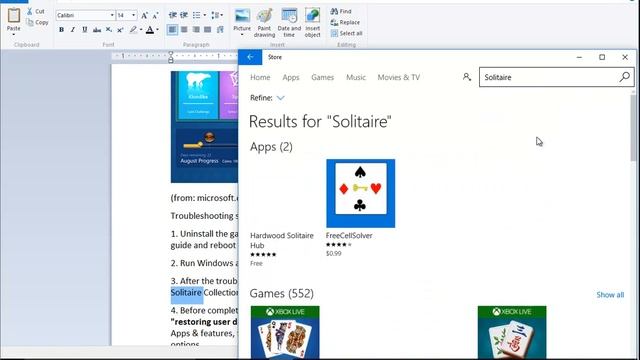Open the font size 14 dropdown
The height and width of the screenshot is (360, 640).
[x=133, y=16]
